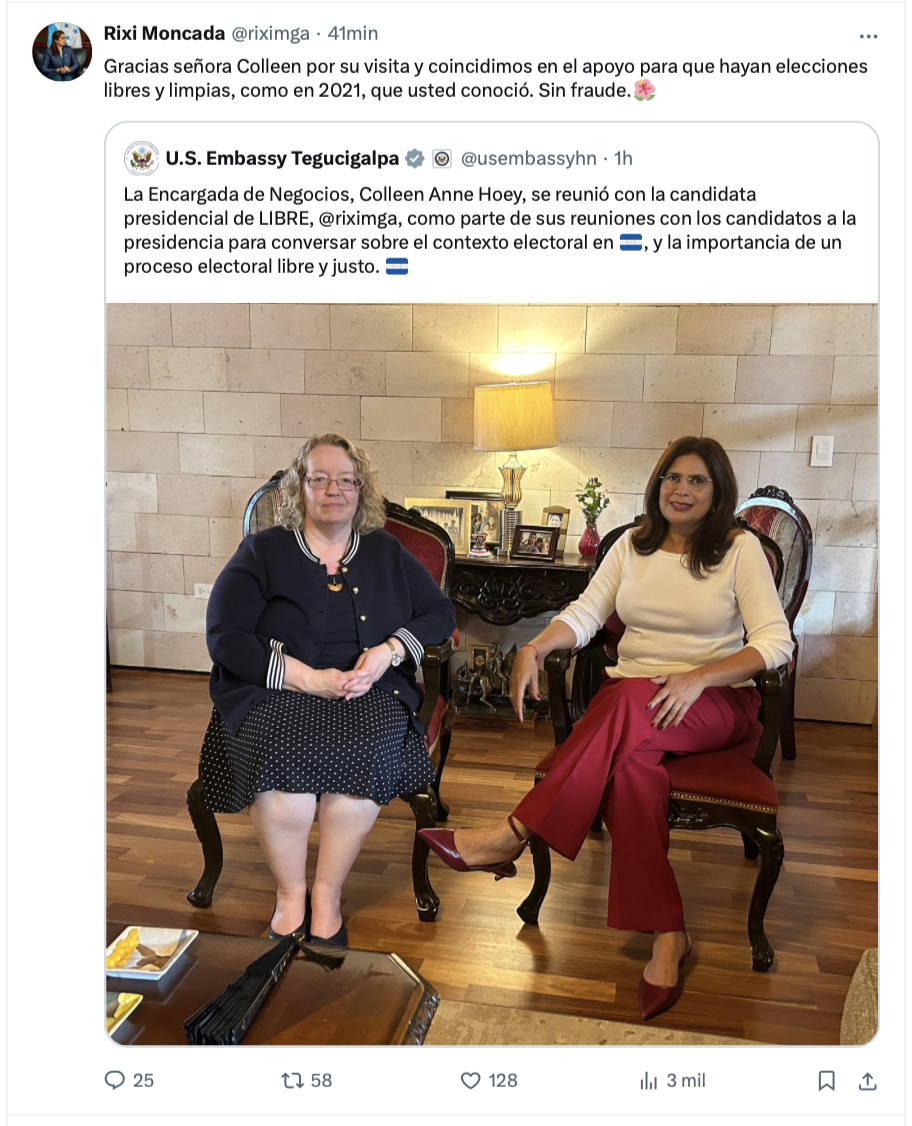Open the quoted tweet photo

pos(492,674)
